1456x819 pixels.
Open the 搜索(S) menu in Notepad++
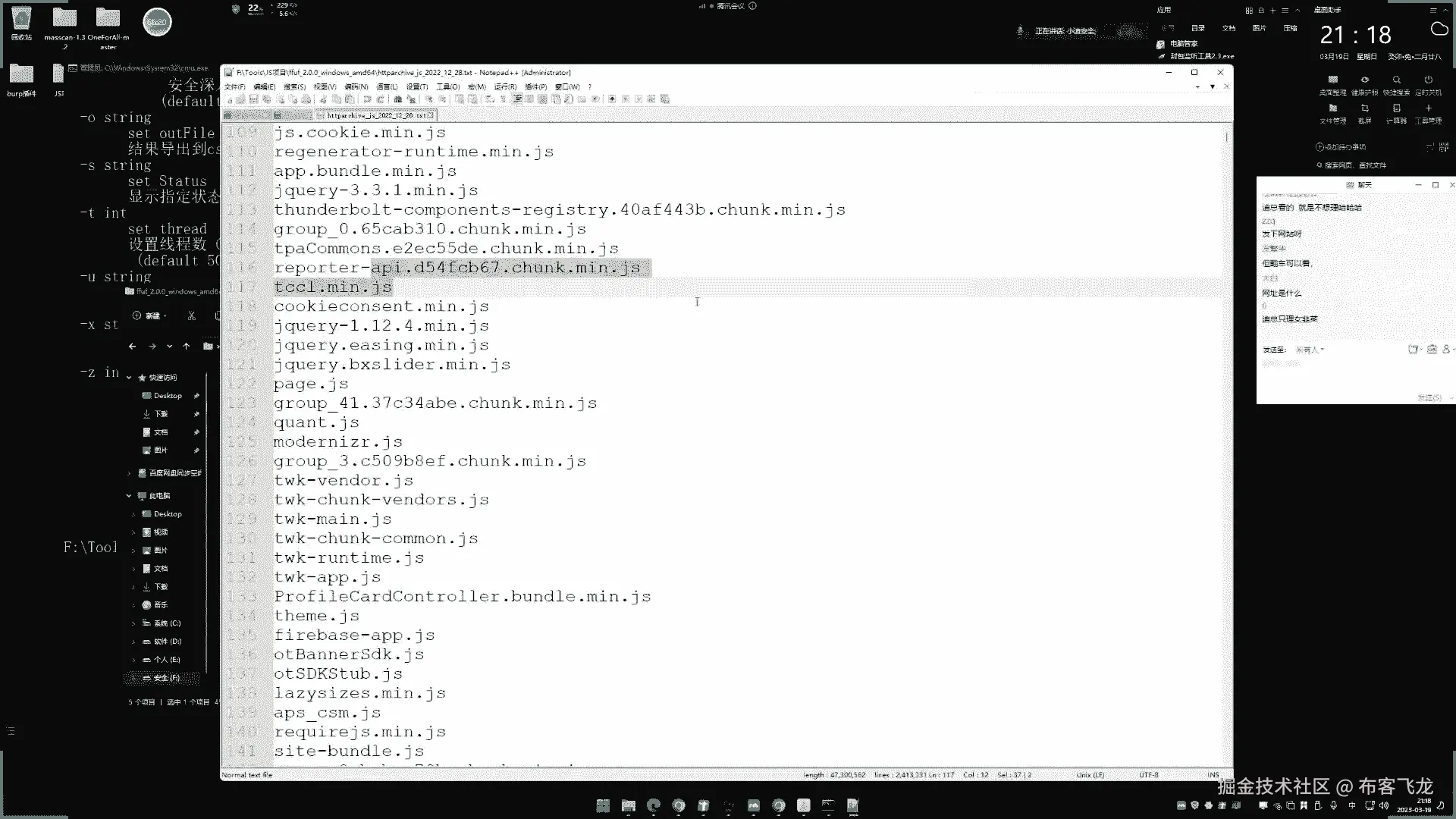[x=294, y=86]
